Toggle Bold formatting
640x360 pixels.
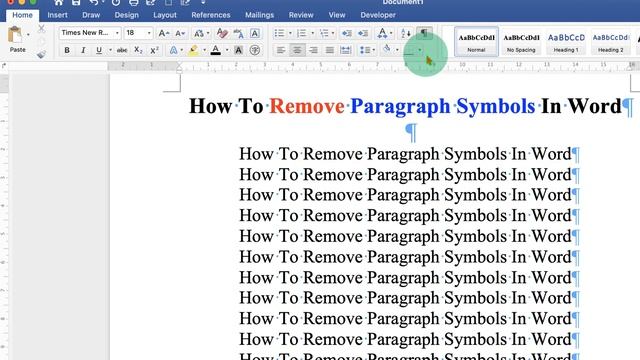[x=67, y=50]
